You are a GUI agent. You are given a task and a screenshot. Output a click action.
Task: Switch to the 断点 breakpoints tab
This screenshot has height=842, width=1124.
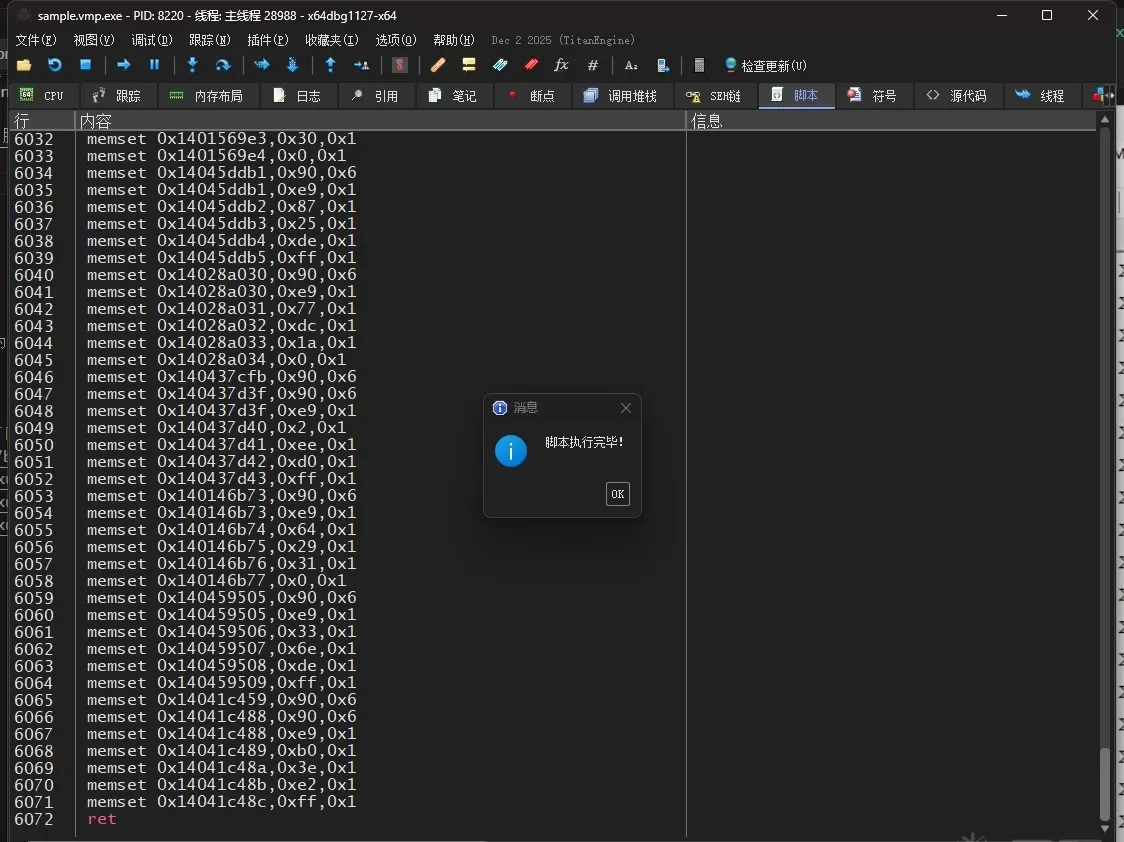point(533,95)
